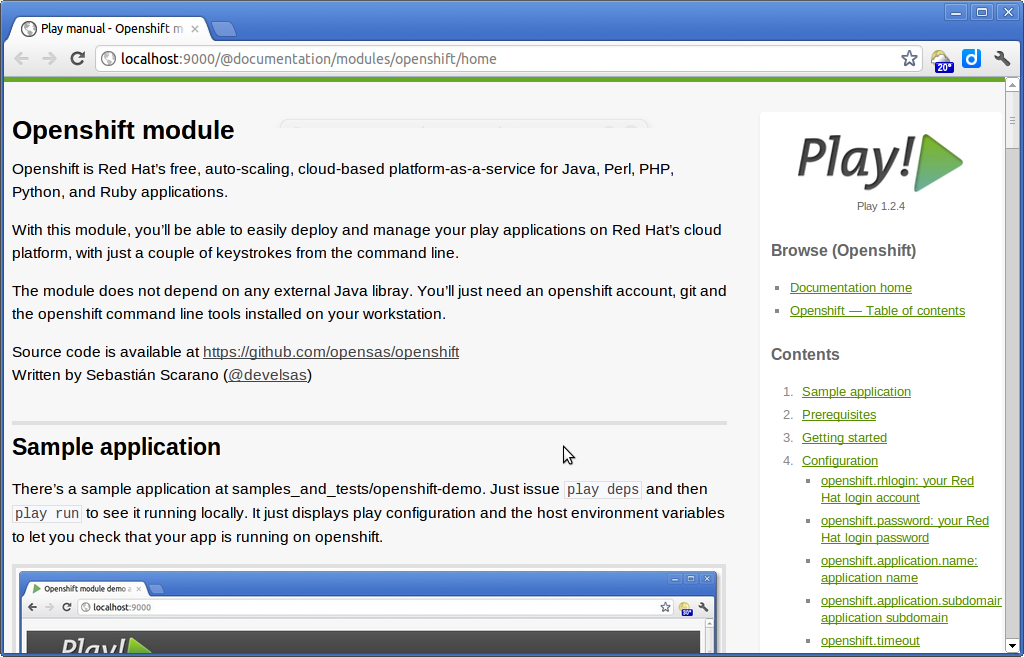This screenshot has width=1024, height=657.
Task: Click the vertical scrollbar thumb
Action: click(x=1012, y=120)
